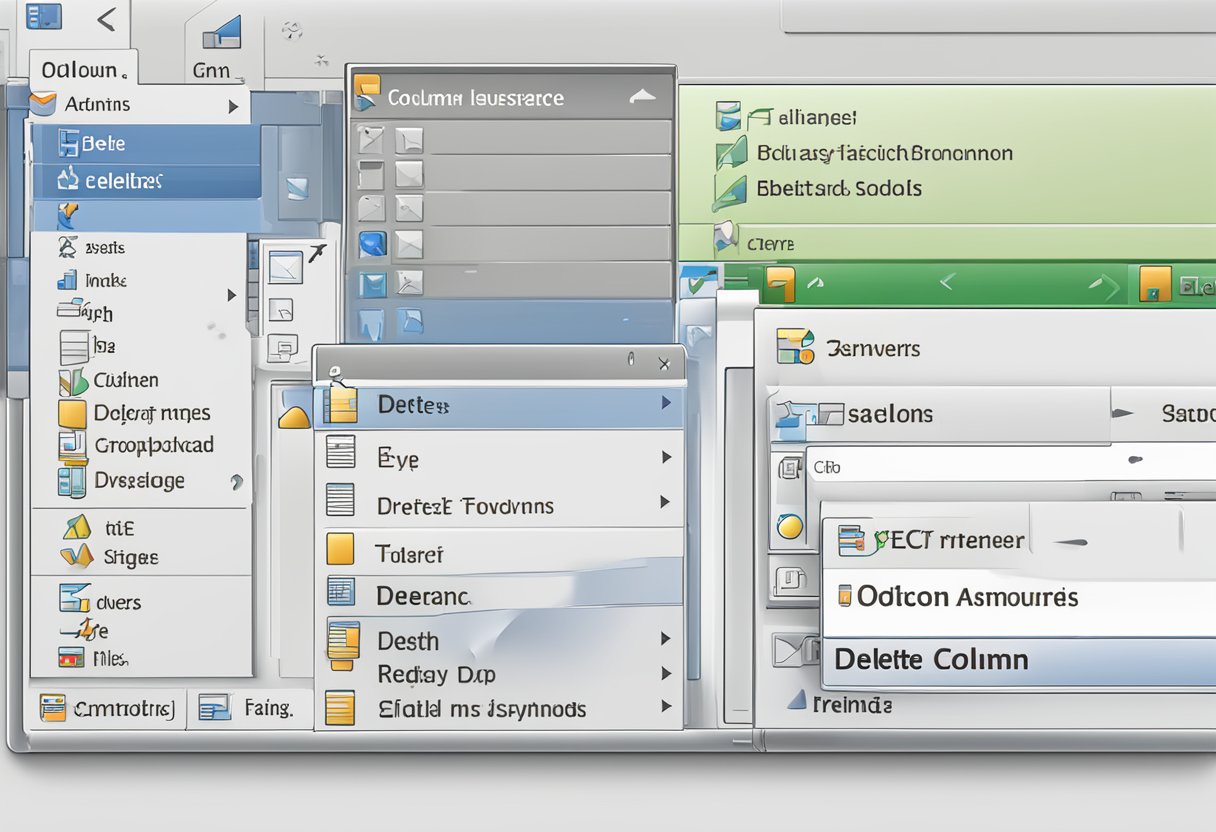Image resolution: width=1216 pixels, height=832 pixels.
Task: Collapse the Codlumra leuesrarce panel header arrow
Action: point(641,97)
